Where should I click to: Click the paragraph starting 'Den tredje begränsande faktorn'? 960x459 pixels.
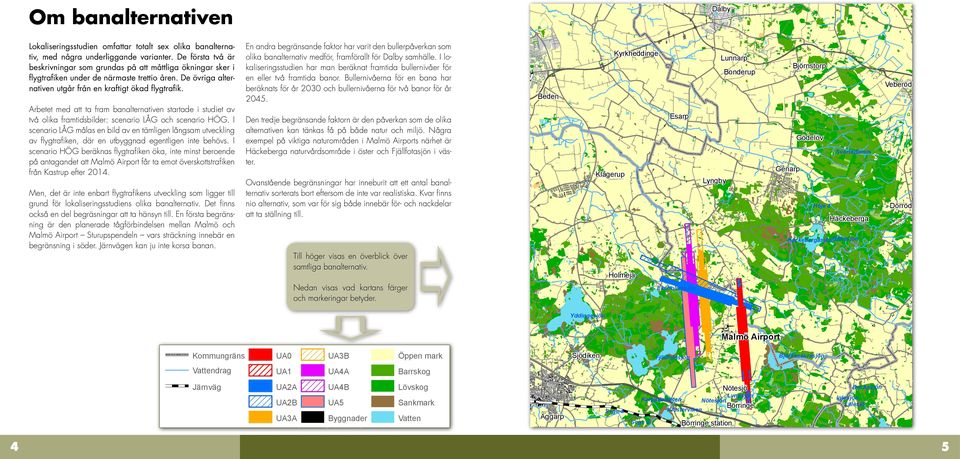(348, 141)
